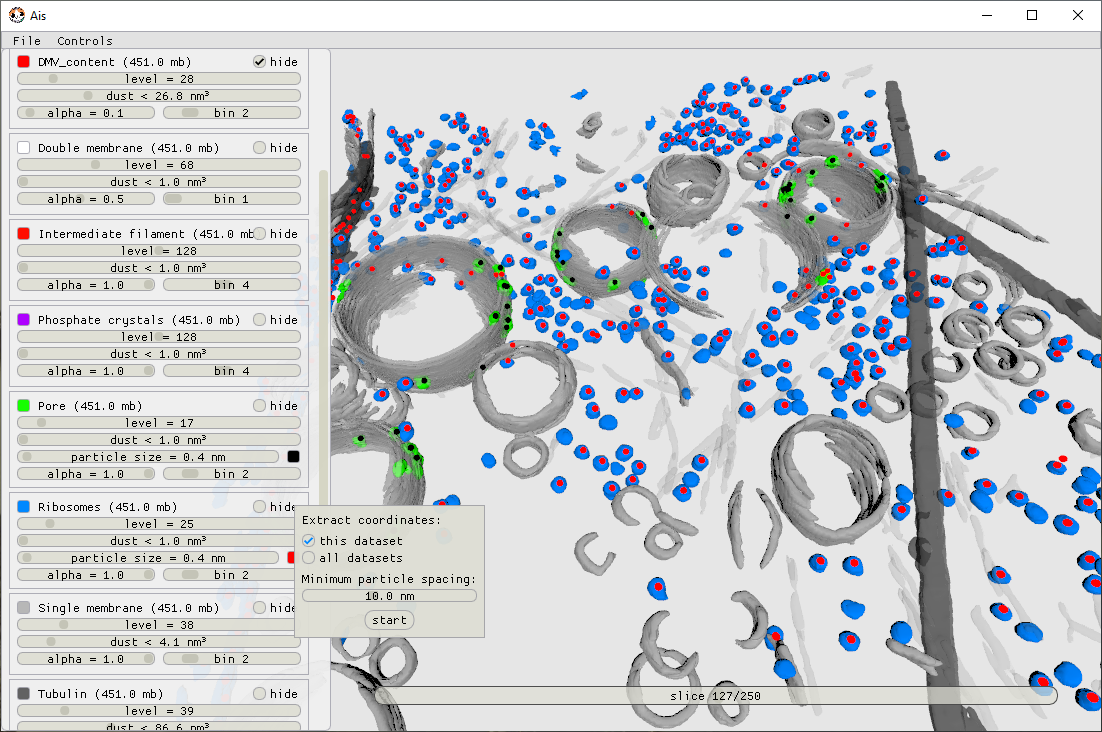Image resolution: width=1102 pixels, height=732 pixels.
Task: Click Ribosomes particle size = 0.4 nm slider
Action: pos(148,558)
